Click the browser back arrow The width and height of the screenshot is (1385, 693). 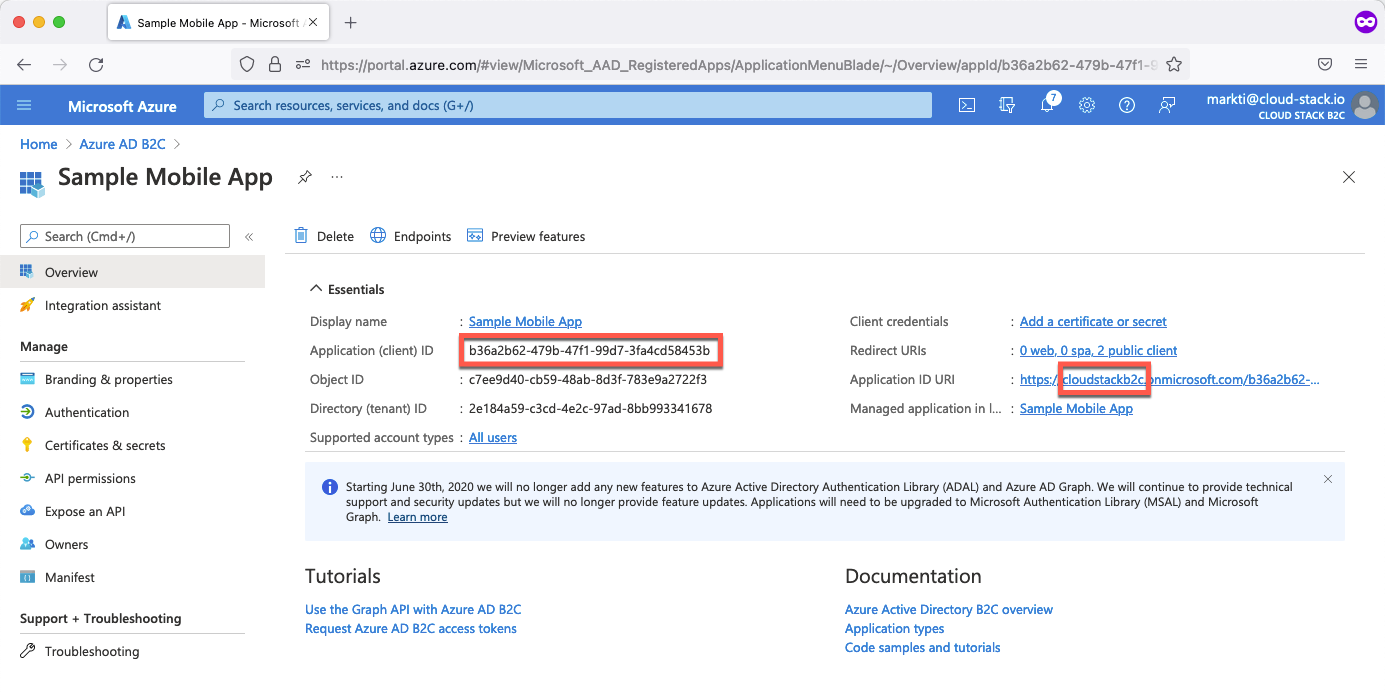click(24, 64)
